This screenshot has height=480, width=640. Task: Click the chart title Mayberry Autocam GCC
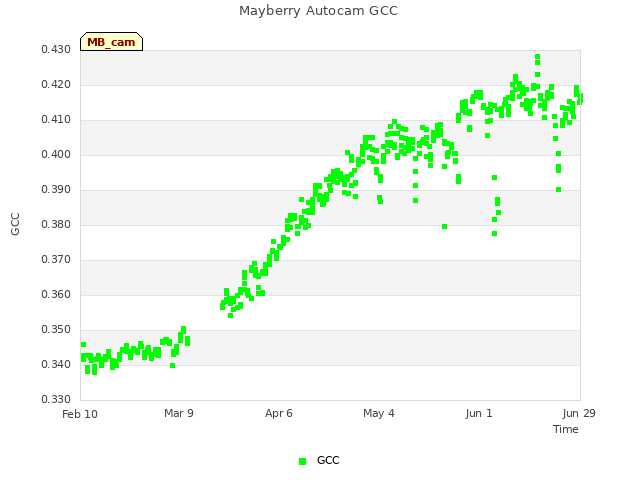tap(318, 11)
